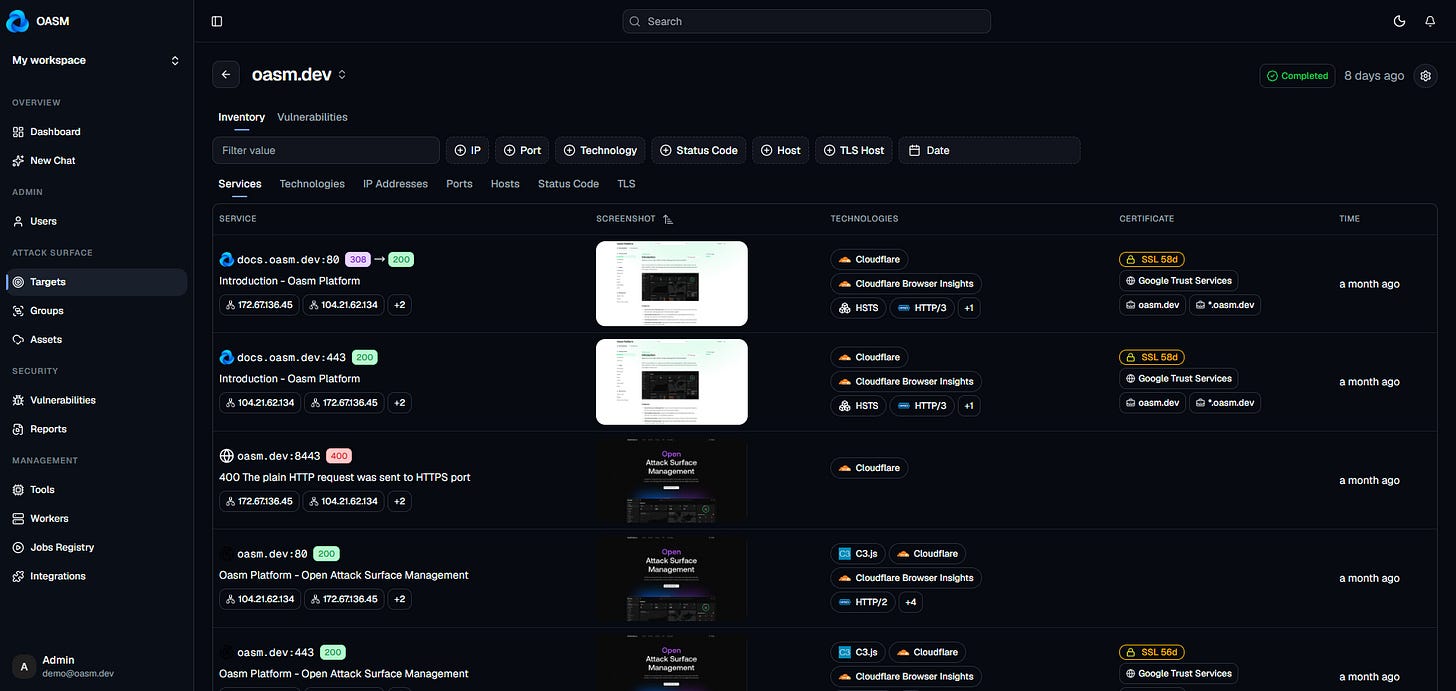Switch to dark mode moon icon
This screenshot has height=691, width=1456.
coord(1399,21)
